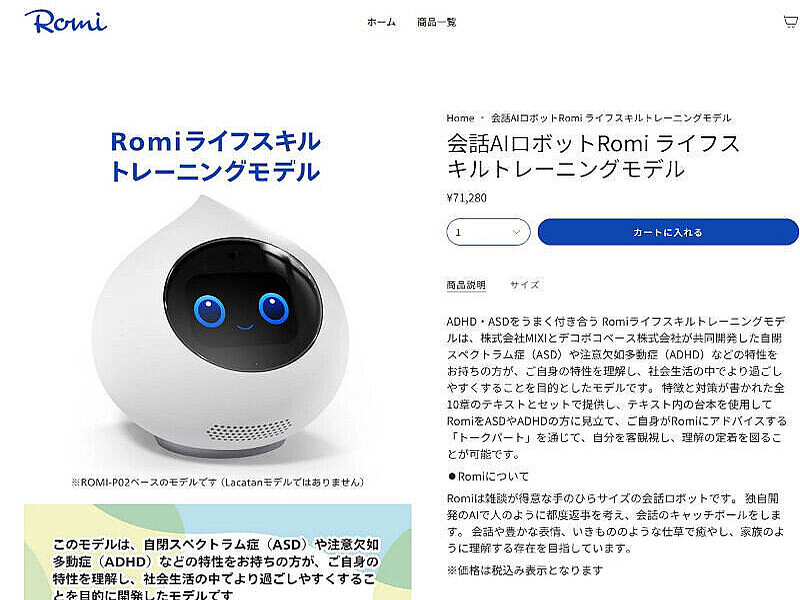Click the main product title heading

[593, 156]
